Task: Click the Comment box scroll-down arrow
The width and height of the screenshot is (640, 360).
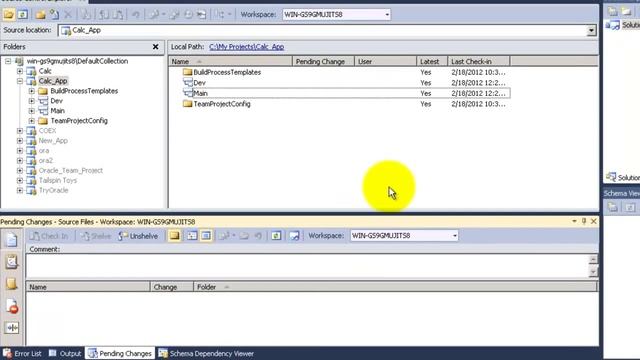Action: [593, 272]
